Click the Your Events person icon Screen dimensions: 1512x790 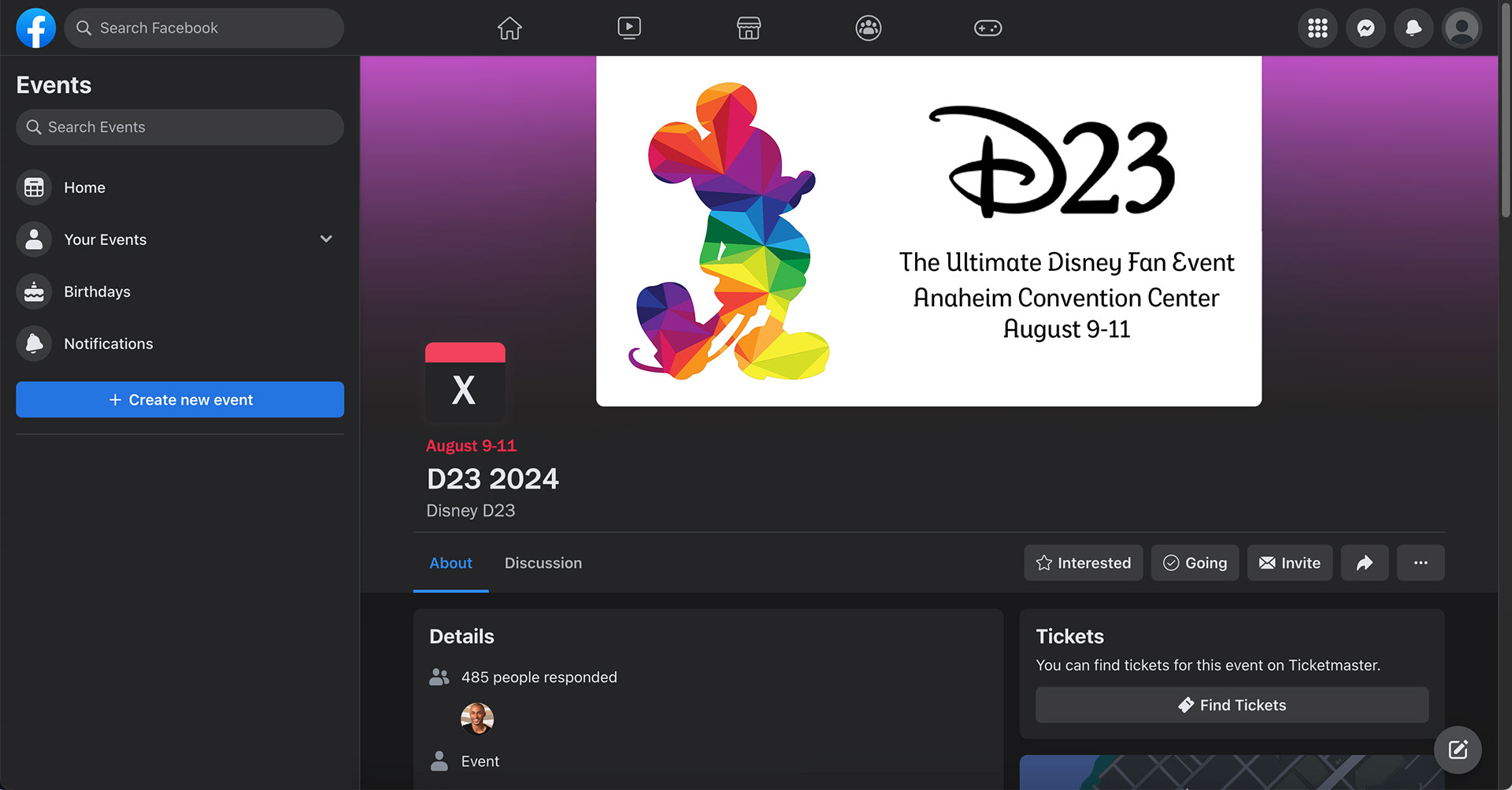pos(34,239)
